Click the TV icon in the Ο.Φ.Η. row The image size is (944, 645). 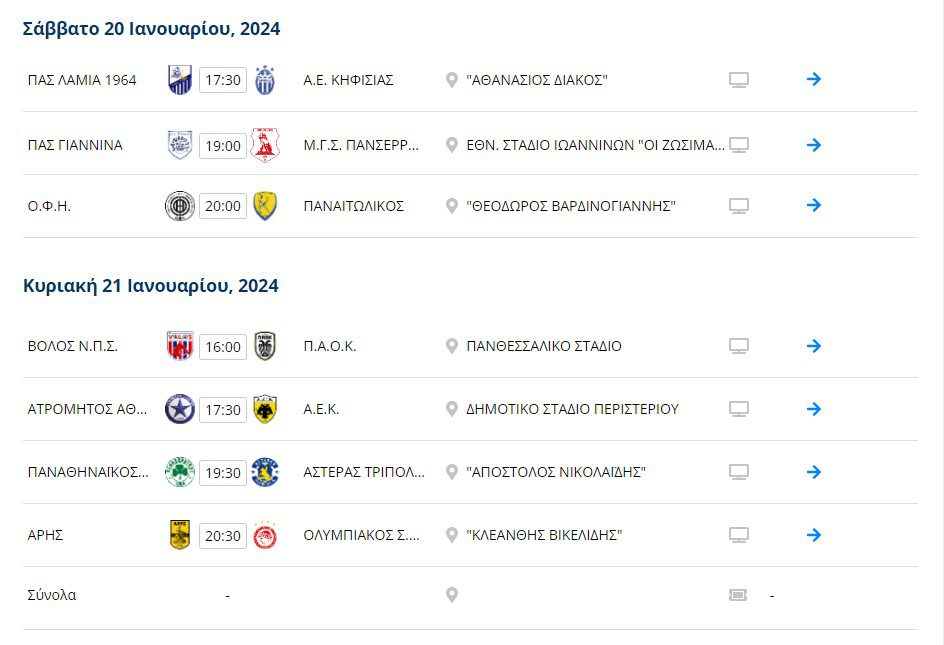pyautogui.click(x=739, y=206)
